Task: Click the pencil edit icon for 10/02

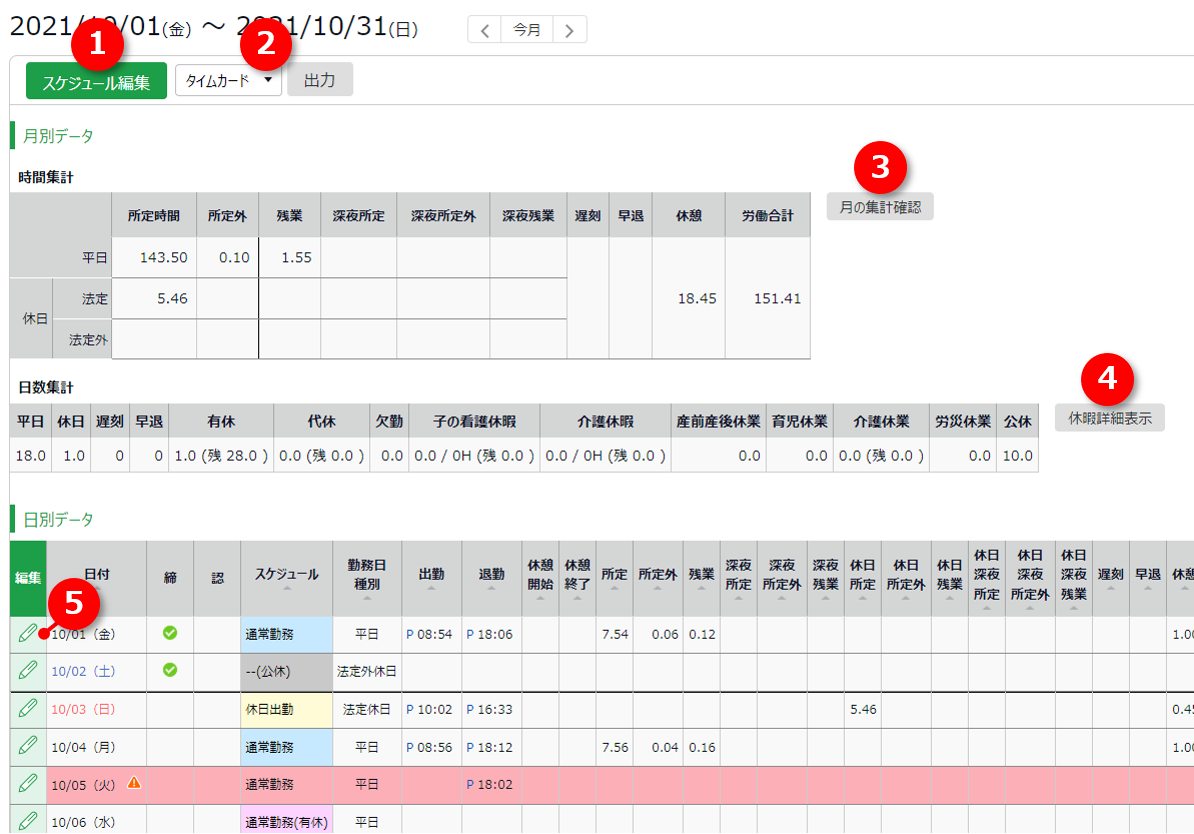Action: click(28, 671)
